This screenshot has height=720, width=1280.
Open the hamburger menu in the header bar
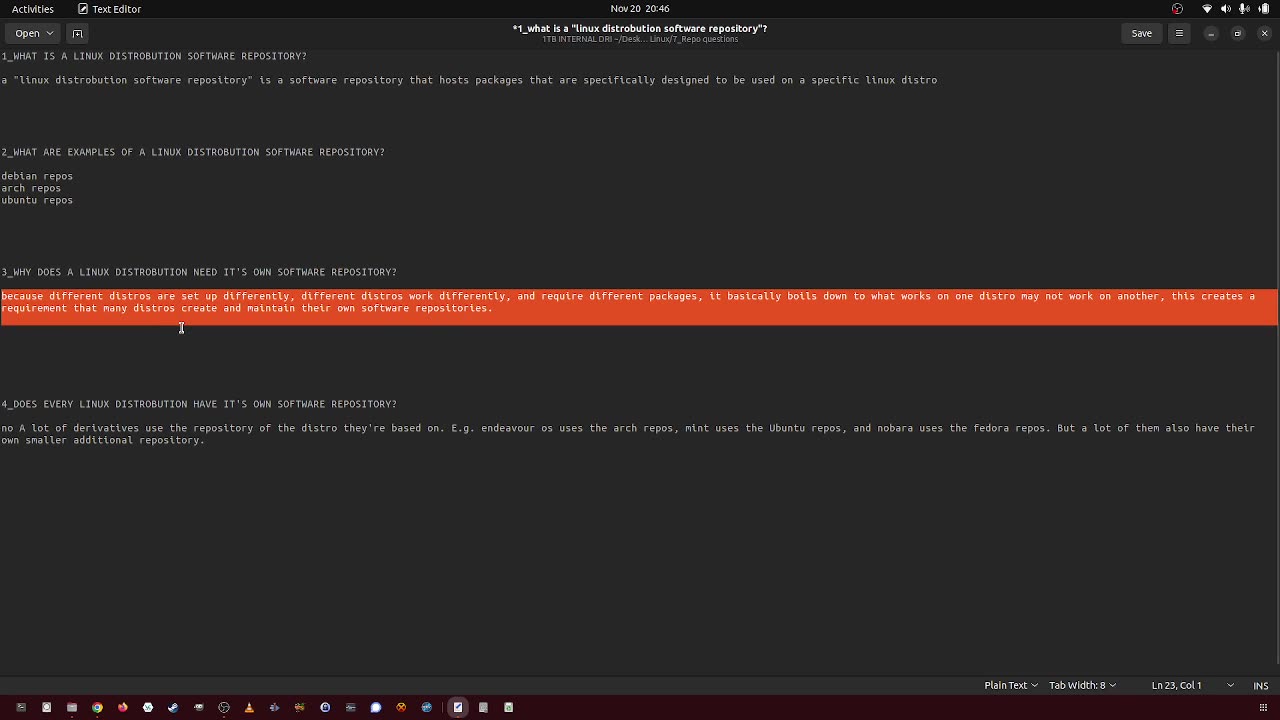coord(1179,33)
